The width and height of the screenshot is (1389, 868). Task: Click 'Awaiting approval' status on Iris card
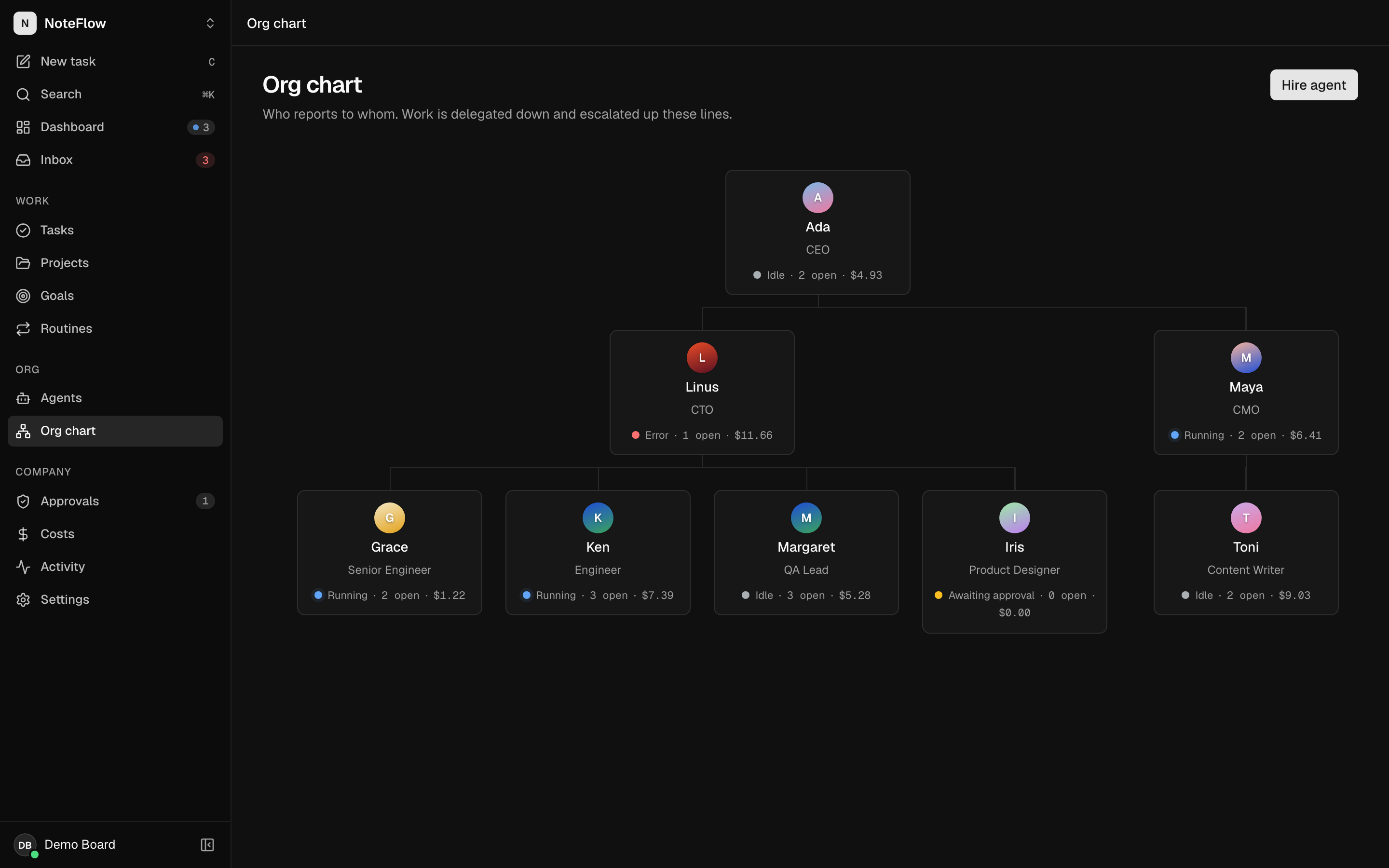(991, 596)
